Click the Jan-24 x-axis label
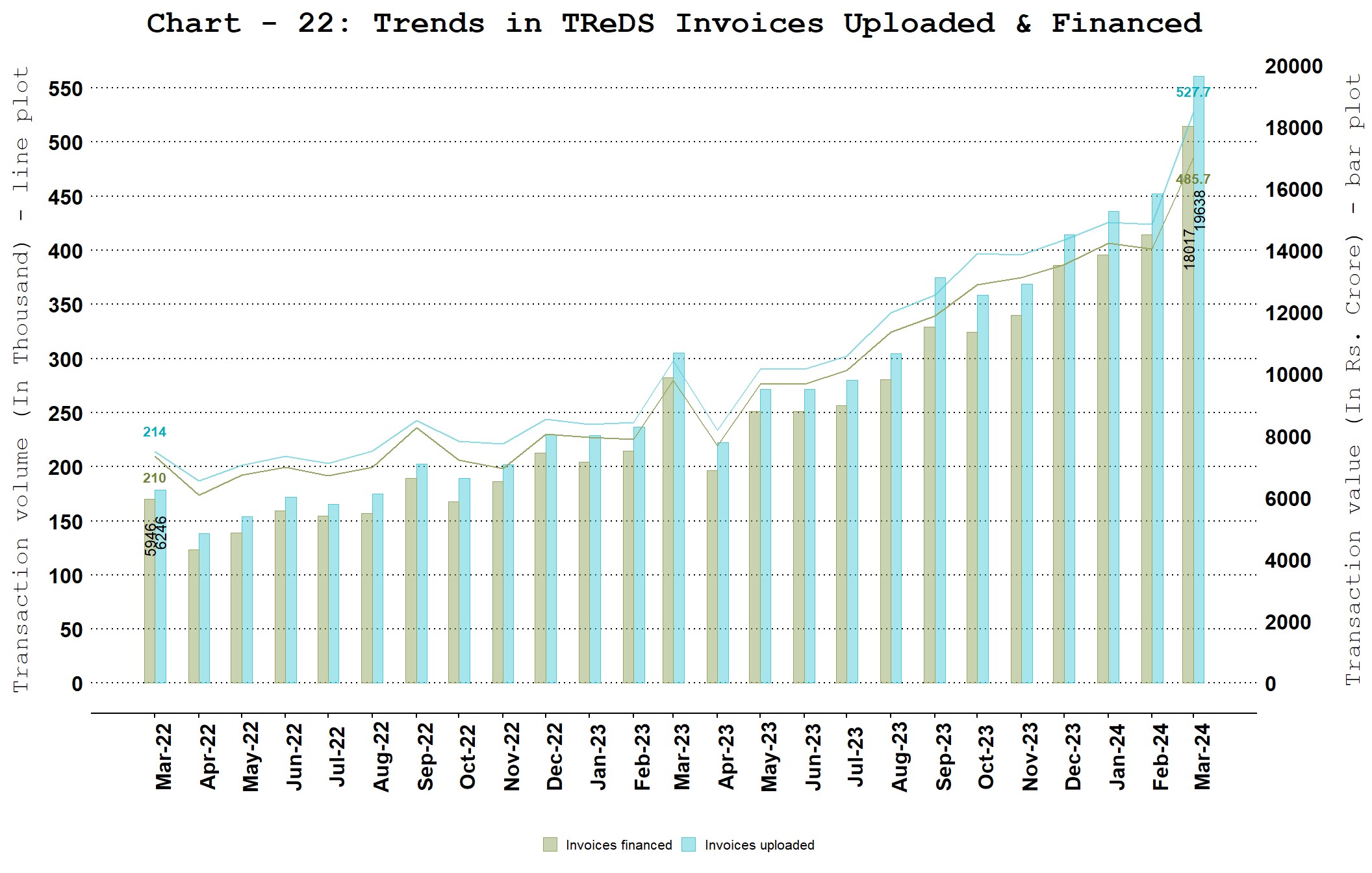 pos(1117,757)
